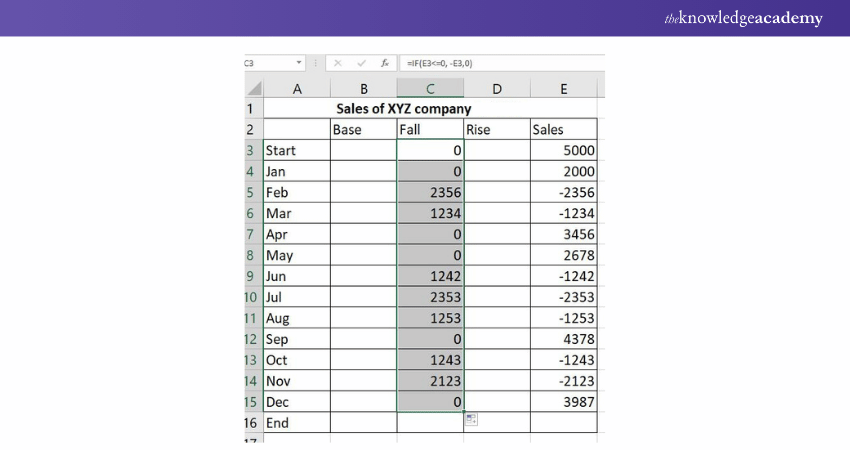This screenshot has height=450, width=850.
Task: Click the Base header cell
Action: coord(363,129)
